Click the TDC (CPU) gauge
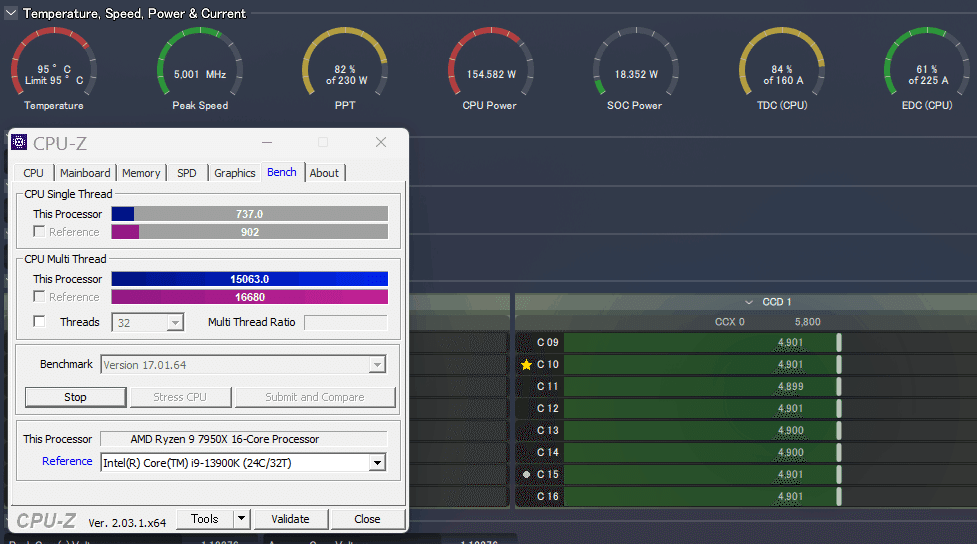This screenshot has width=977, height=544. click(x=782, y=69)
